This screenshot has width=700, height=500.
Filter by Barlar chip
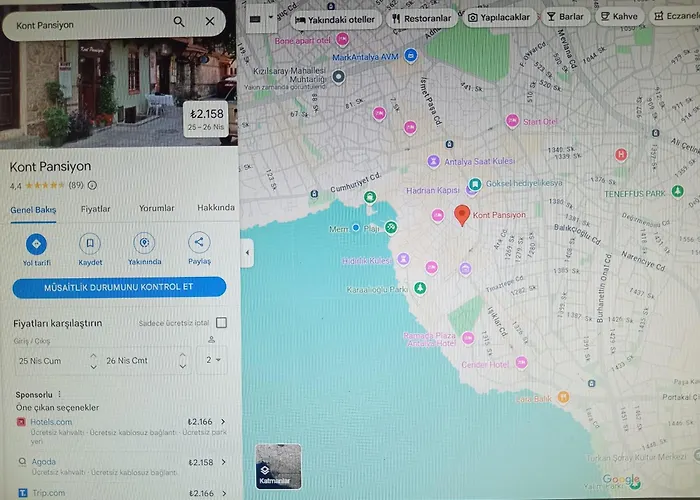pyautogui.click(x=566, y=17)
